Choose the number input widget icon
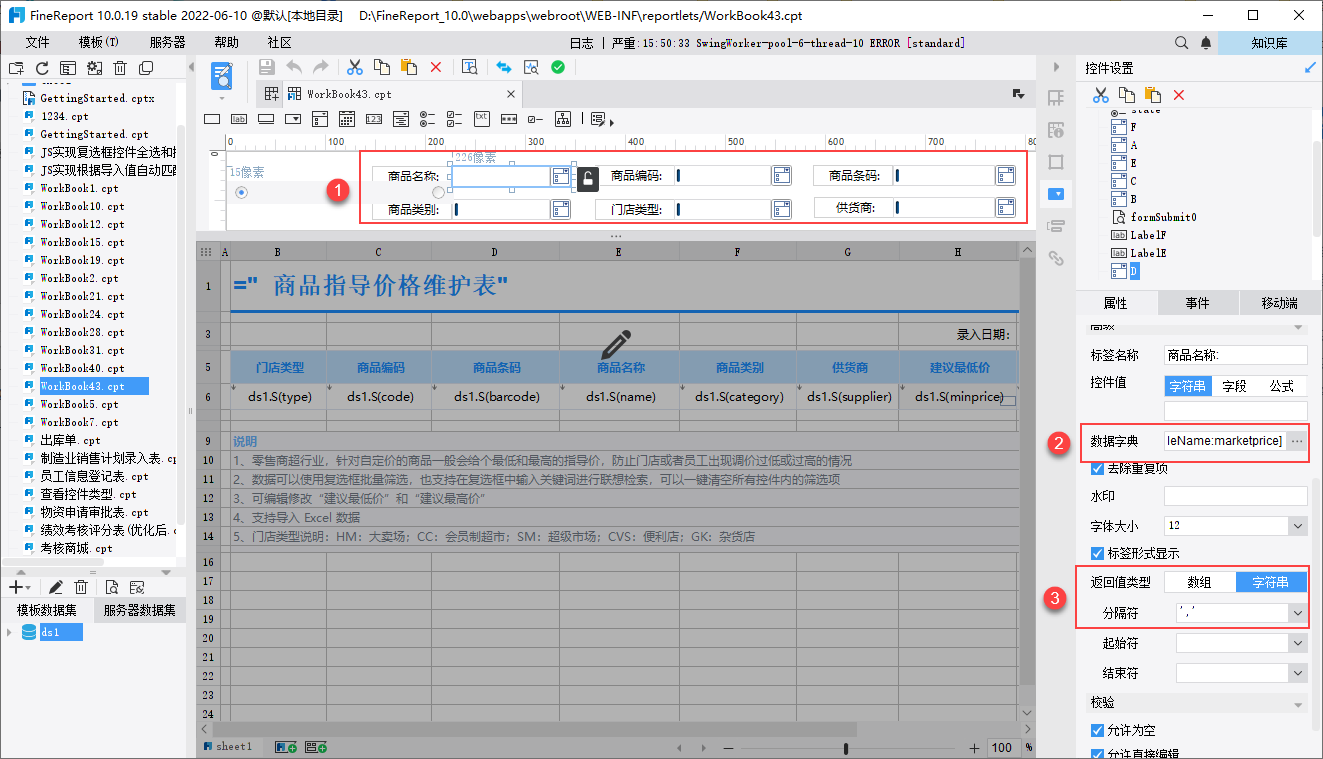The height and width of the screenshot is (759, 1323). 374,118
